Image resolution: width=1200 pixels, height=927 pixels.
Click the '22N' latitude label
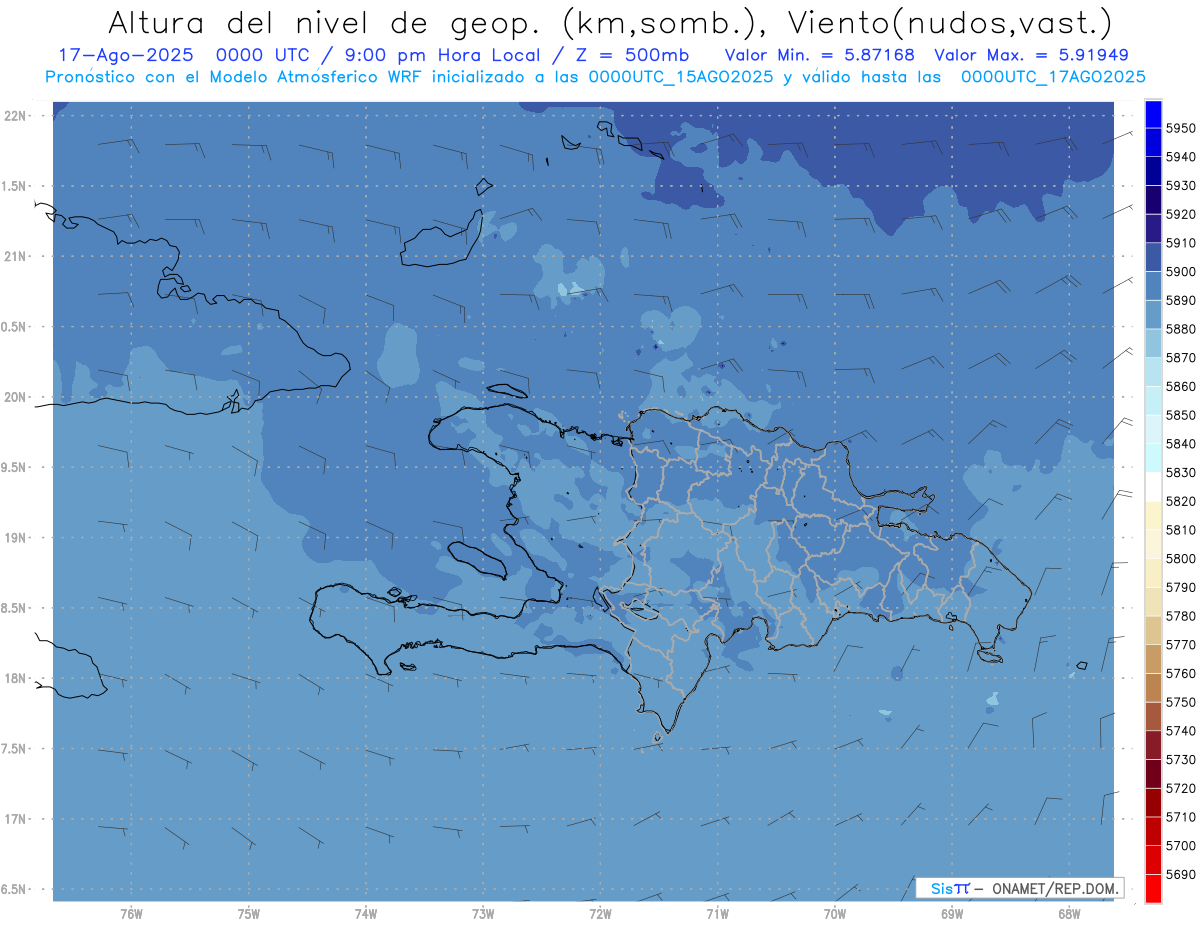15,116
